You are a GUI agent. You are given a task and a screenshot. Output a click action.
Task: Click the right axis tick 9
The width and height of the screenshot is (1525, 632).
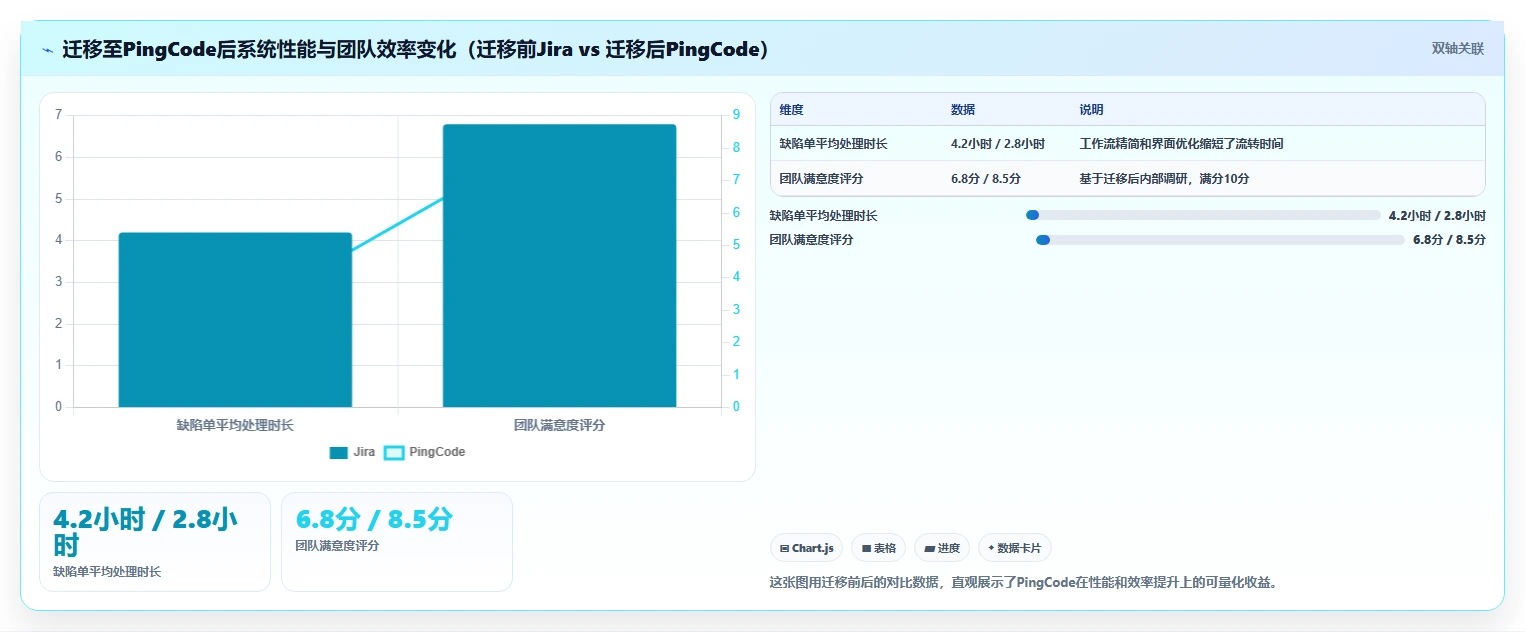coord(736,115)
